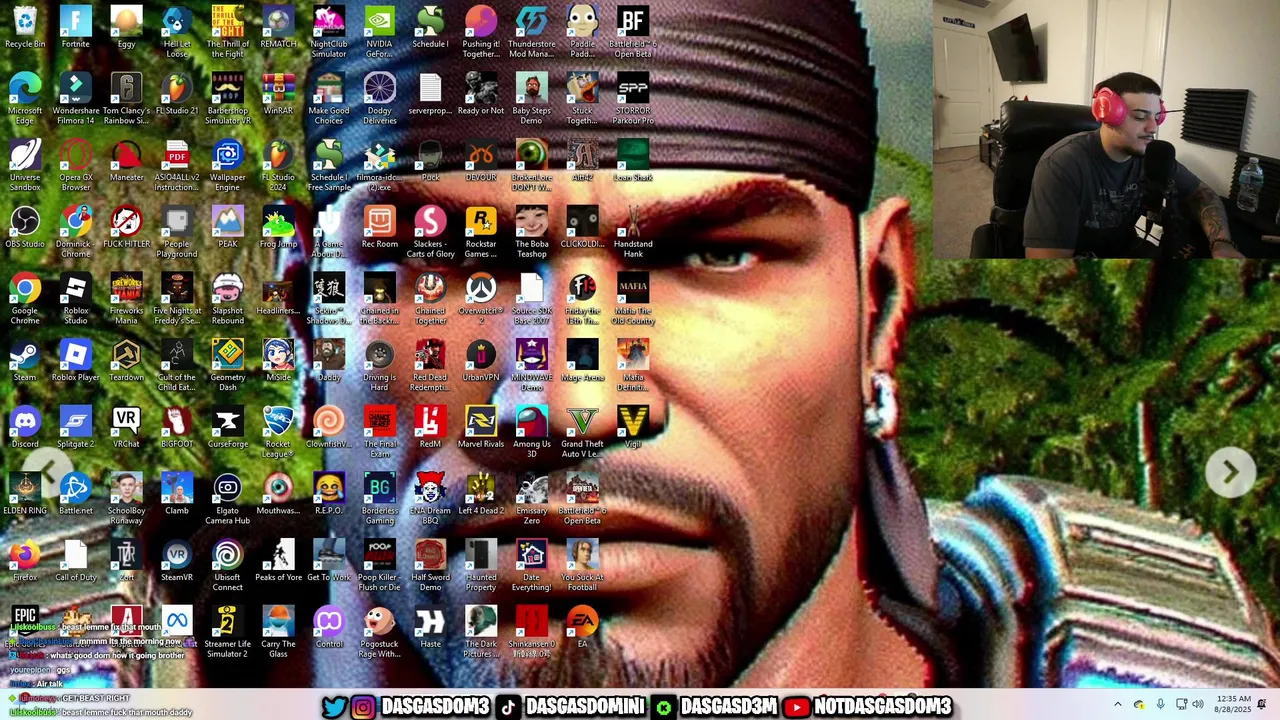Open the Recycle Bin desktop icon
The height and width of the screenshot is (720, 1280).
[25, 27]
